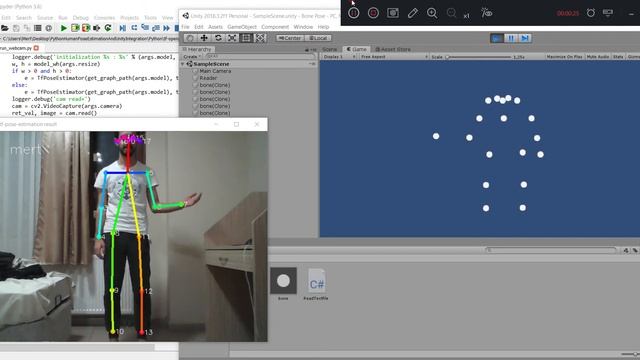Viewport: 640px width, 360px height.
Task: Click Spyder's Run selection icon
Action: [97, 28]
